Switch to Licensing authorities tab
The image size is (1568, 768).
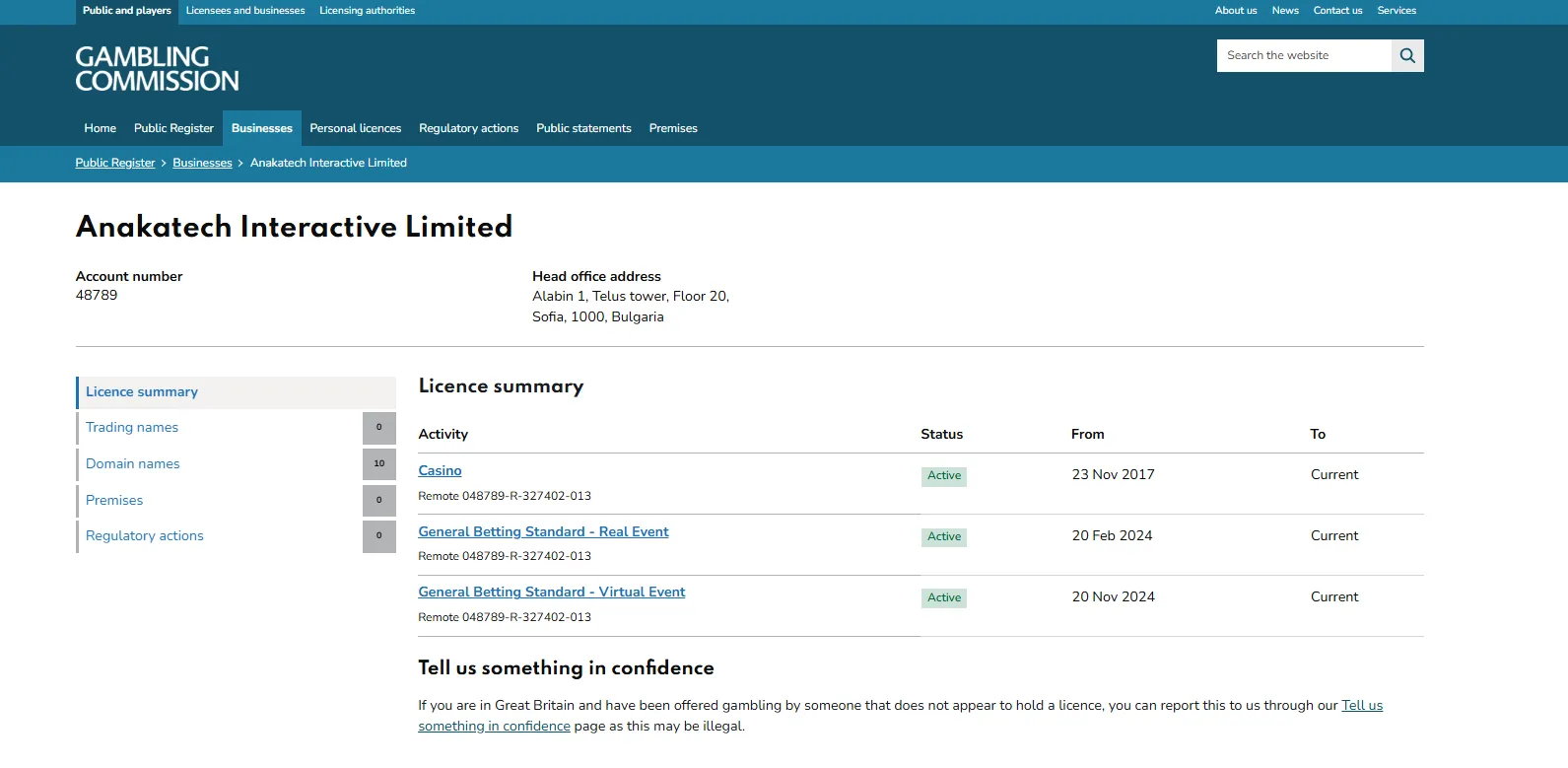[x=367, y=11]
